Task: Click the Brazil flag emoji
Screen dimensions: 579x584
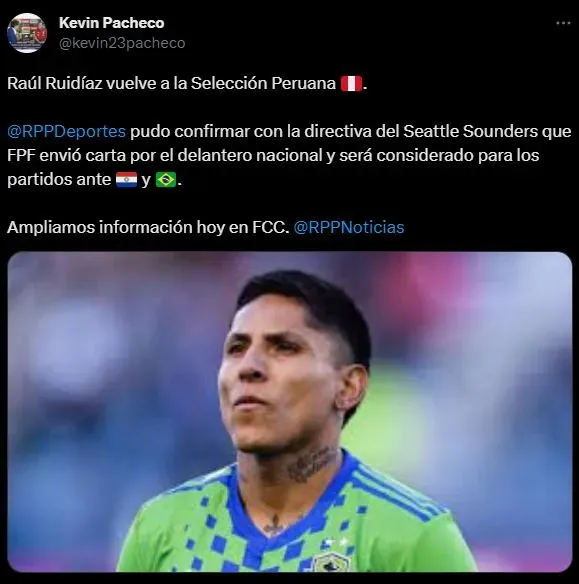Action: point(166,180)
